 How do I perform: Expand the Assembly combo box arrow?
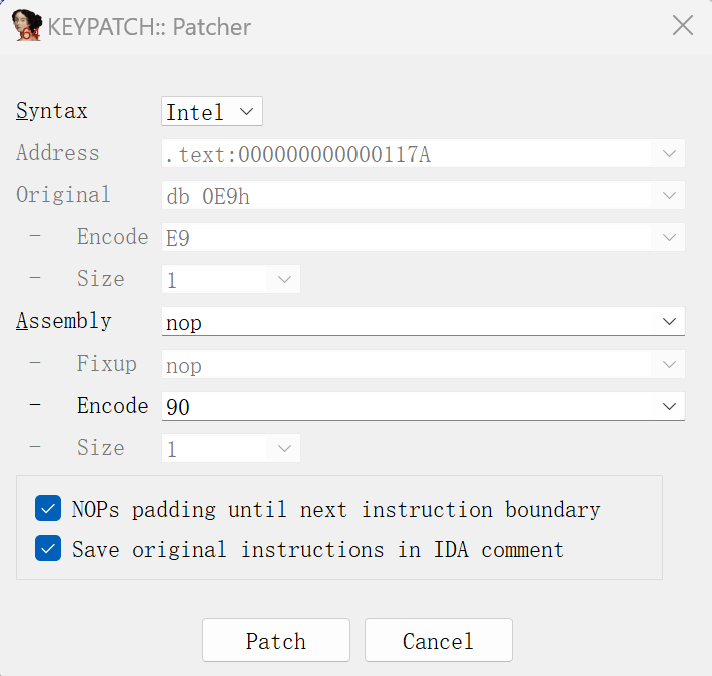pos(669,321)
